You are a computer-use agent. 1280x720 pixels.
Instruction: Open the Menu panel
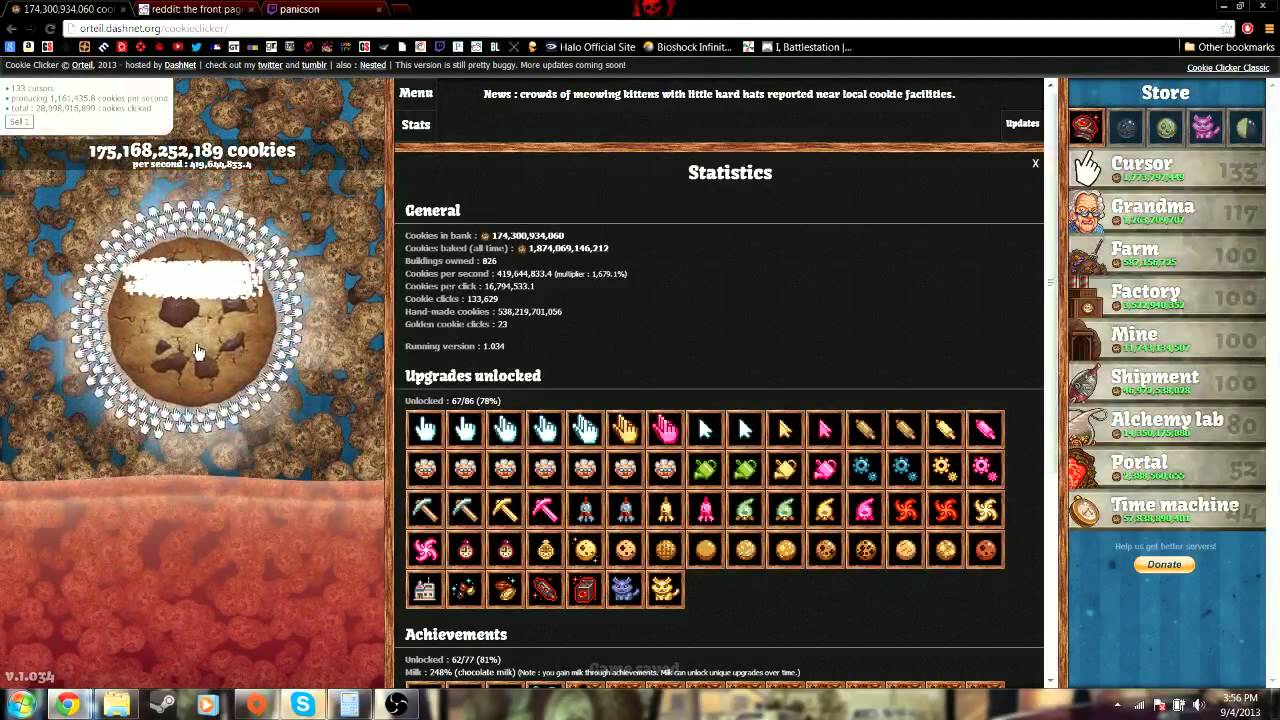point(416,93)
